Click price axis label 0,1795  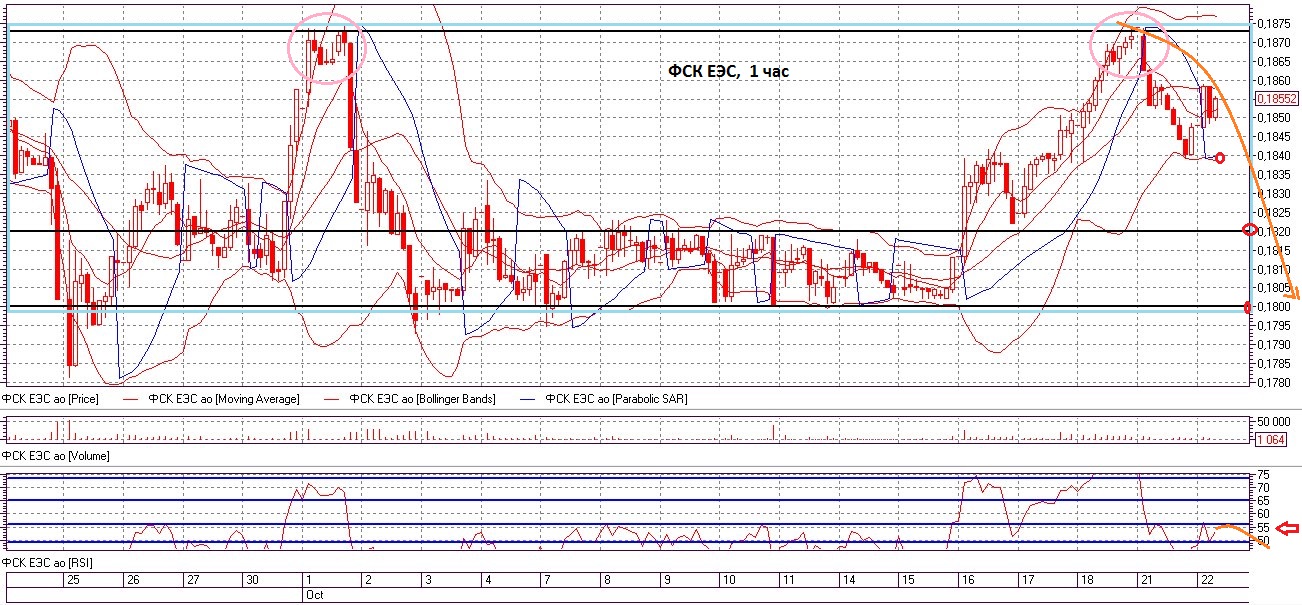[x=1272, y=326]
